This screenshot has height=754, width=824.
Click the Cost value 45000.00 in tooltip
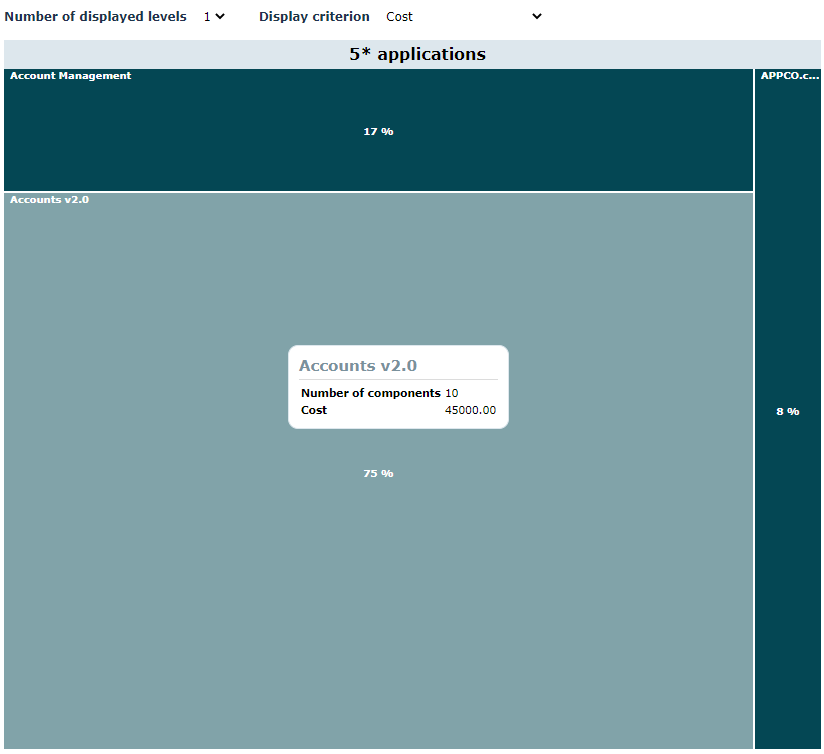470,411
